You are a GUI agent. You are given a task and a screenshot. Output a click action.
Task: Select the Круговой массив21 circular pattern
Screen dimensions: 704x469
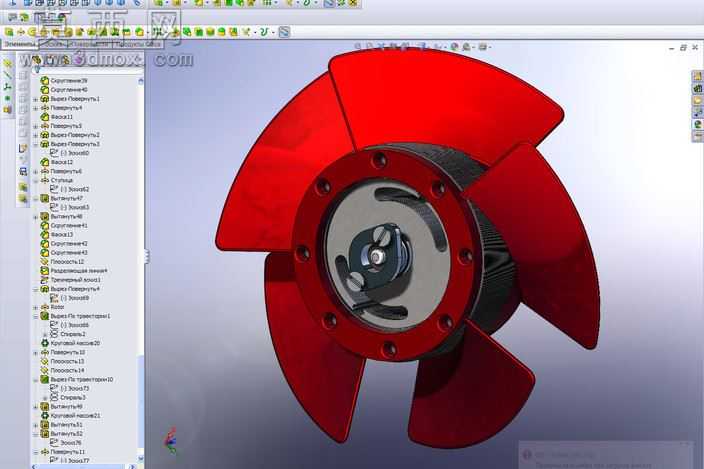point(70,416)
